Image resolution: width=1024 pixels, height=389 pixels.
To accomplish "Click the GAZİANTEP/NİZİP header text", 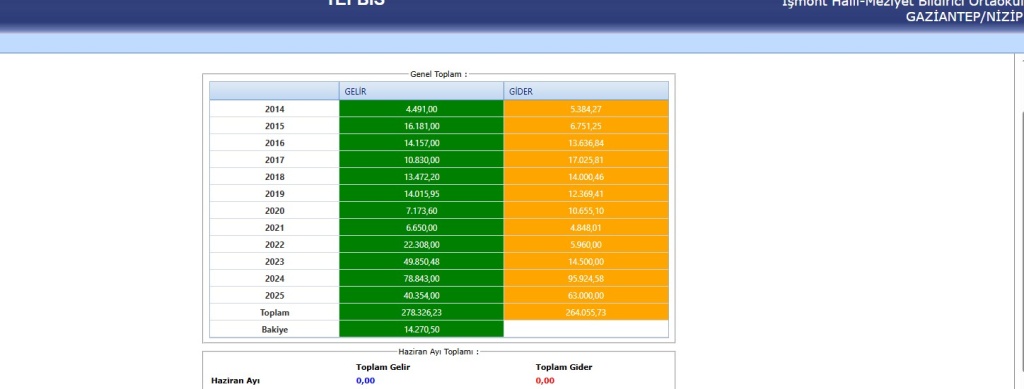I will pyautogui.click(x=965, y=18).
